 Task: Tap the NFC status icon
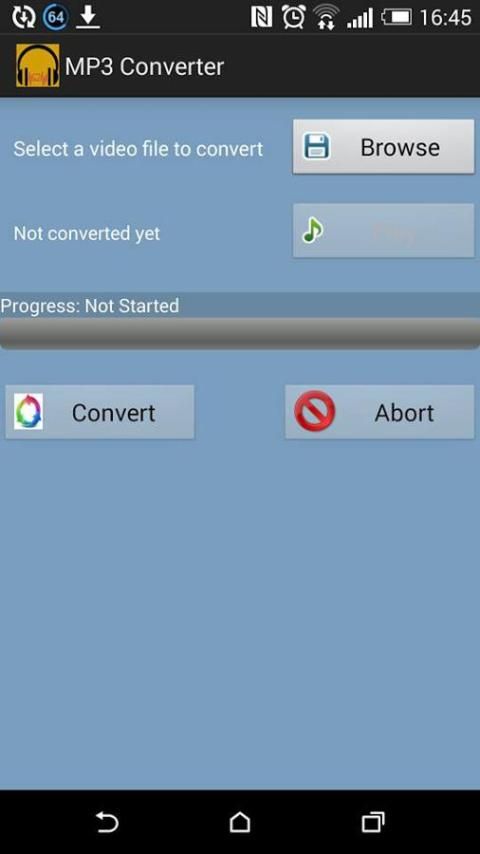pos(262,17)
